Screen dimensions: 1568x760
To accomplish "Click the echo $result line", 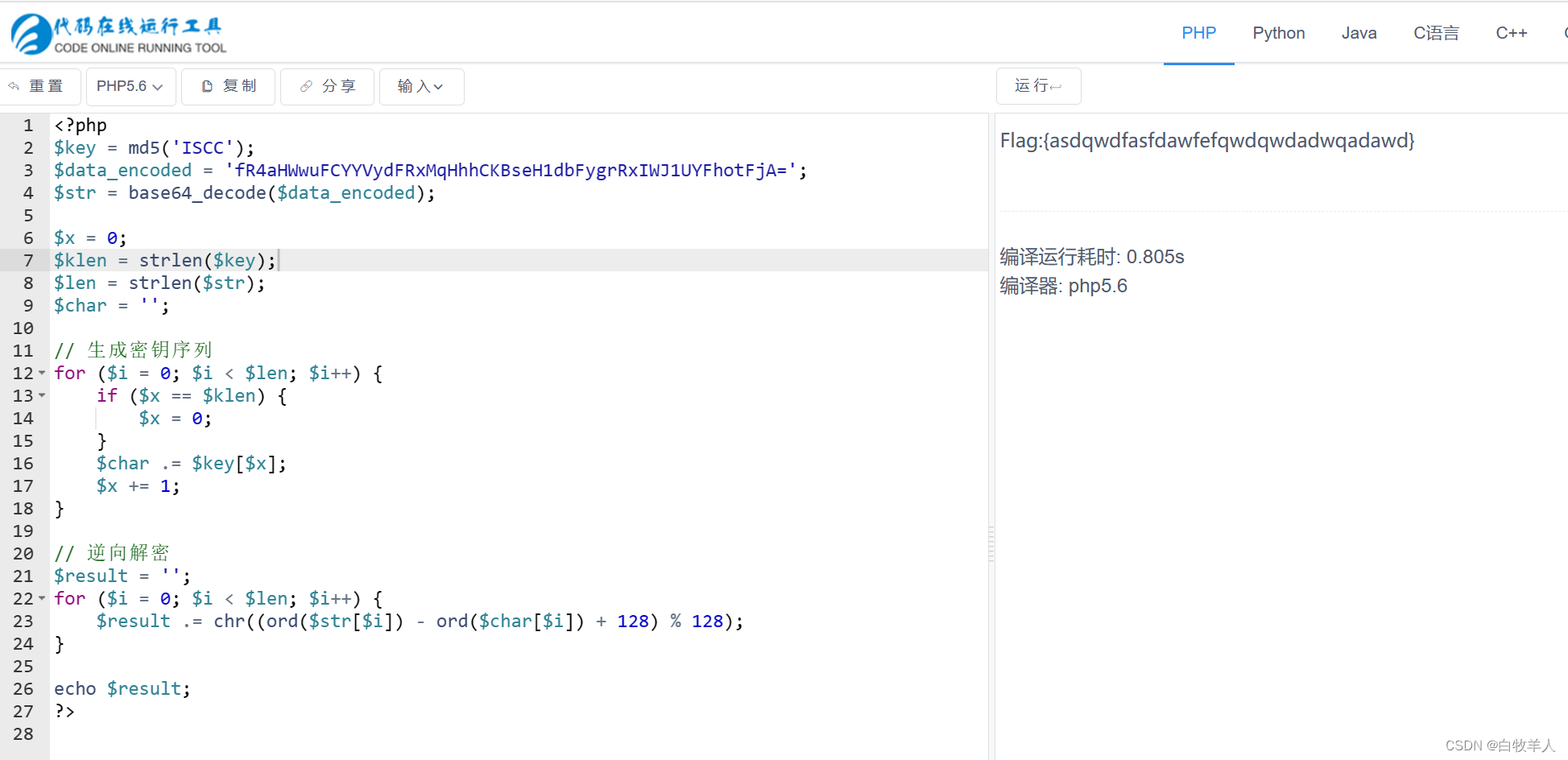I will click(x=122, y=688).
